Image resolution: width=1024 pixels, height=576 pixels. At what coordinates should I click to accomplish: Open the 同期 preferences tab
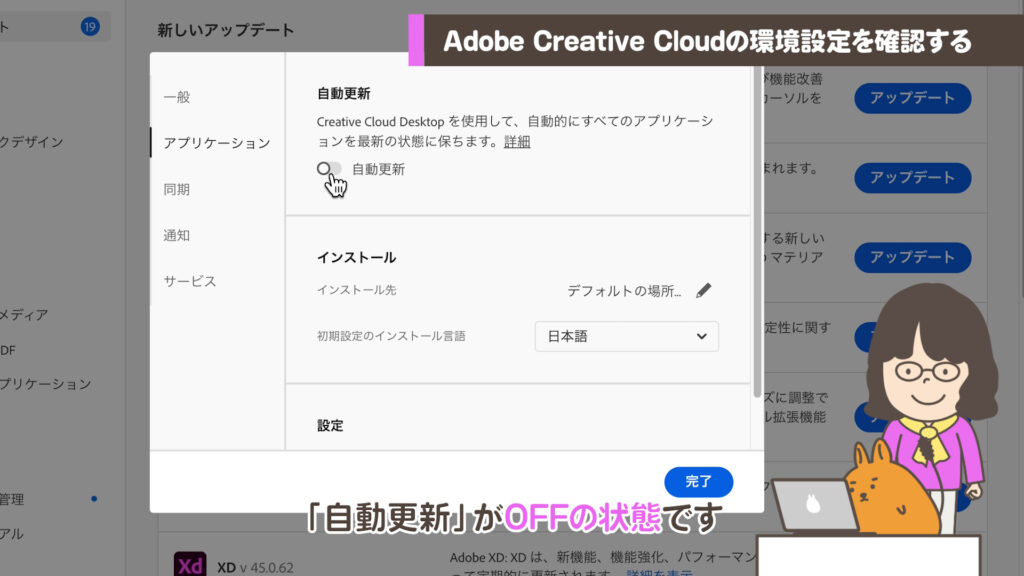click(176, 189)
